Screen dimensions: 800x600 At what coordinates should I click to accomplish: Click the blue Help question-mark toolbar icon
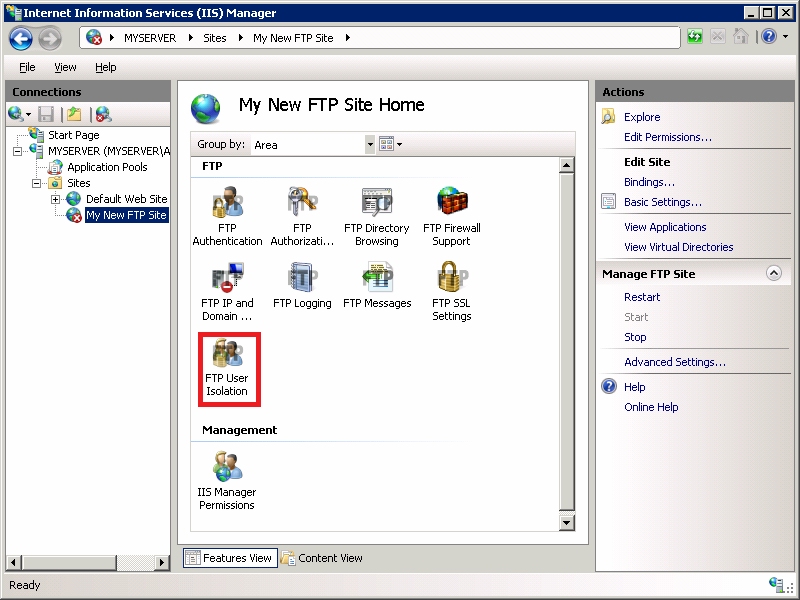pyautogui.click(x=769, y=36)
